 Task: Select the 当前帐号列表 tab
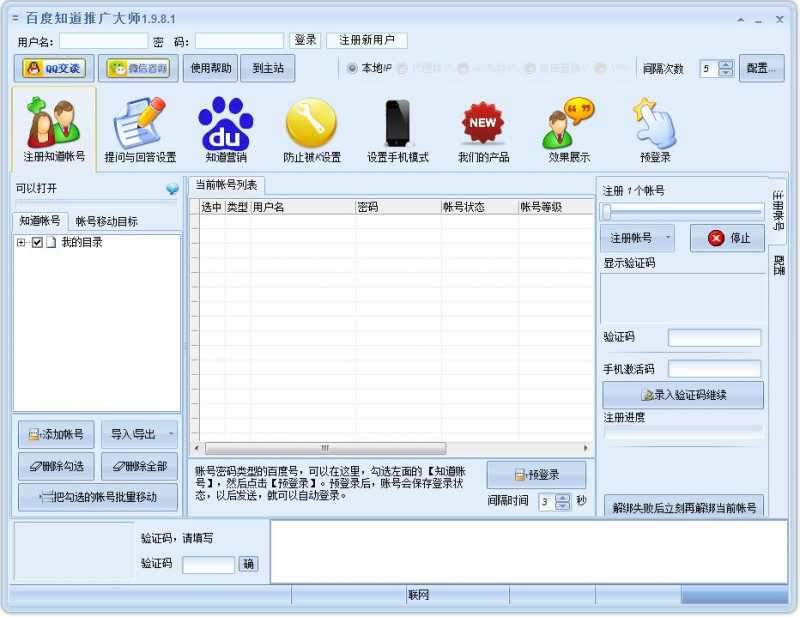coord(226,185)
